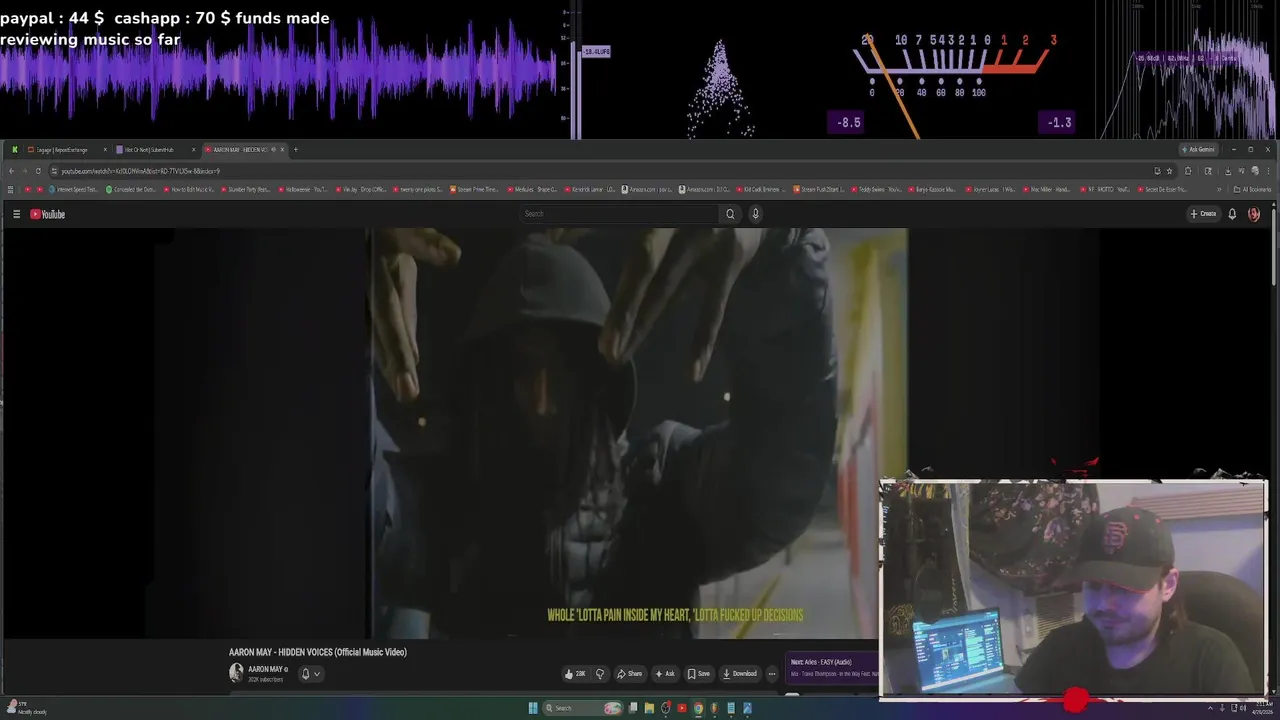This screenshot has width=1280, height=720.
Task: Open the Slumber Party bookmark
Action: 245,189
